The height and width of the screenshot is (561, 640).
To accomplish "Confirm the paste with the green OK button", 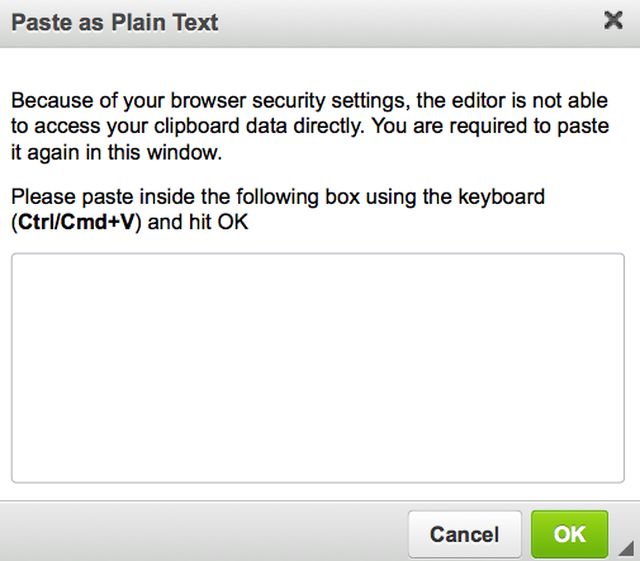I will [x=569, y=534].
